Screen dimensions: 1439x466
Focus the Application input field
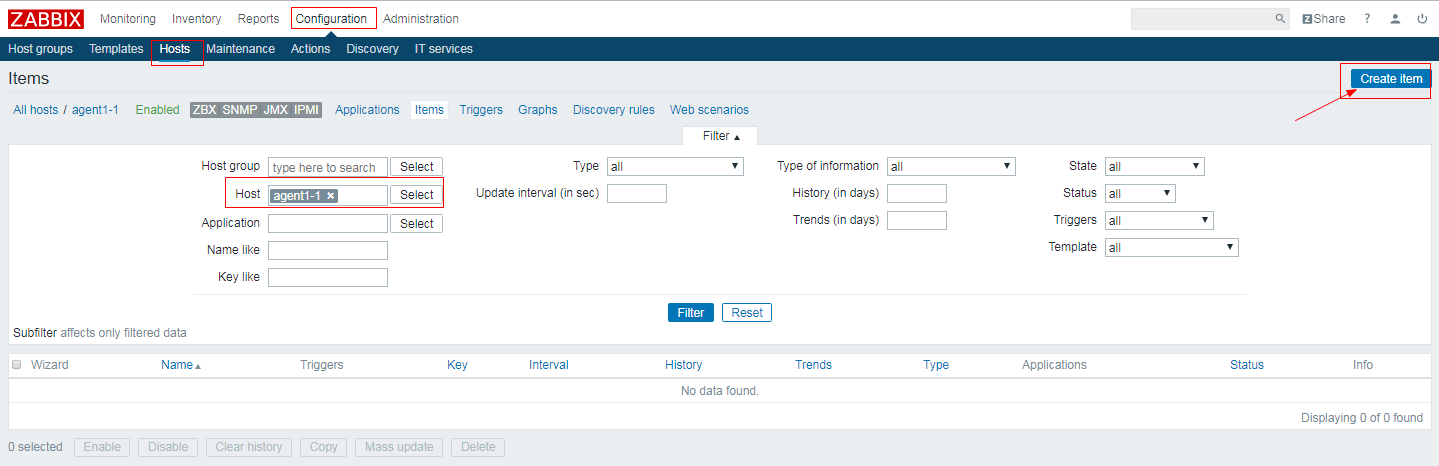(328, 224)
